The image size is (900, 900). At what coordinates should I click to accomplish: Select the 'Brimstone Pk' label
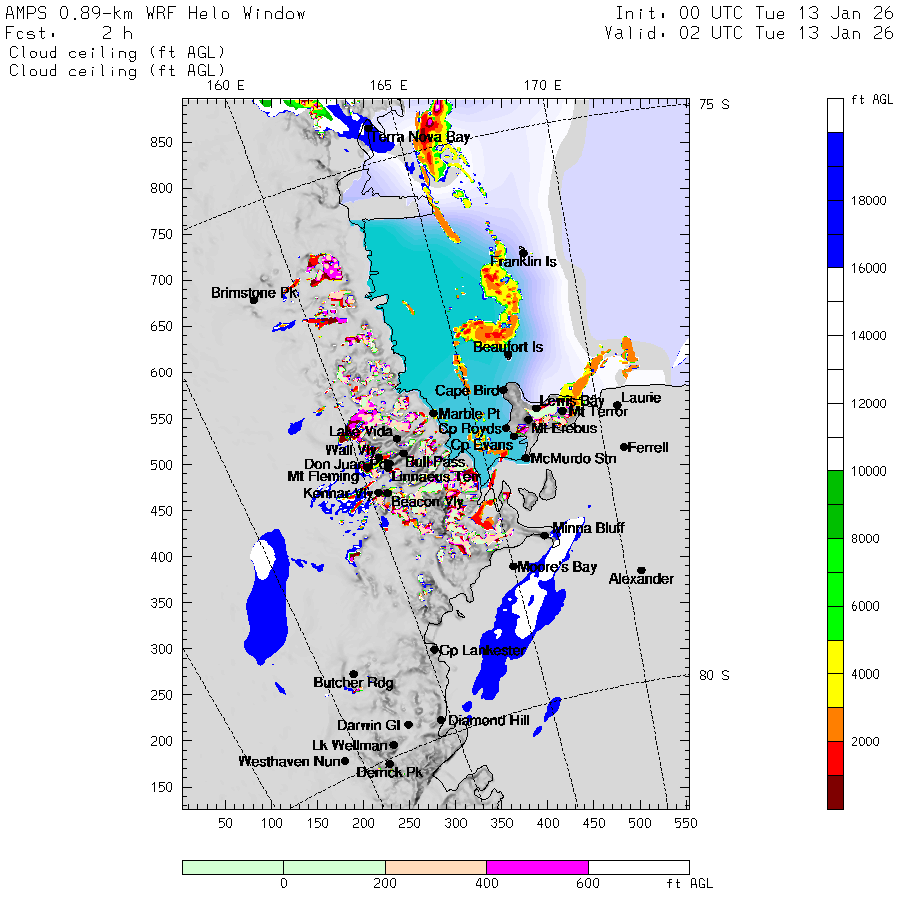click(x=254, y=293)
